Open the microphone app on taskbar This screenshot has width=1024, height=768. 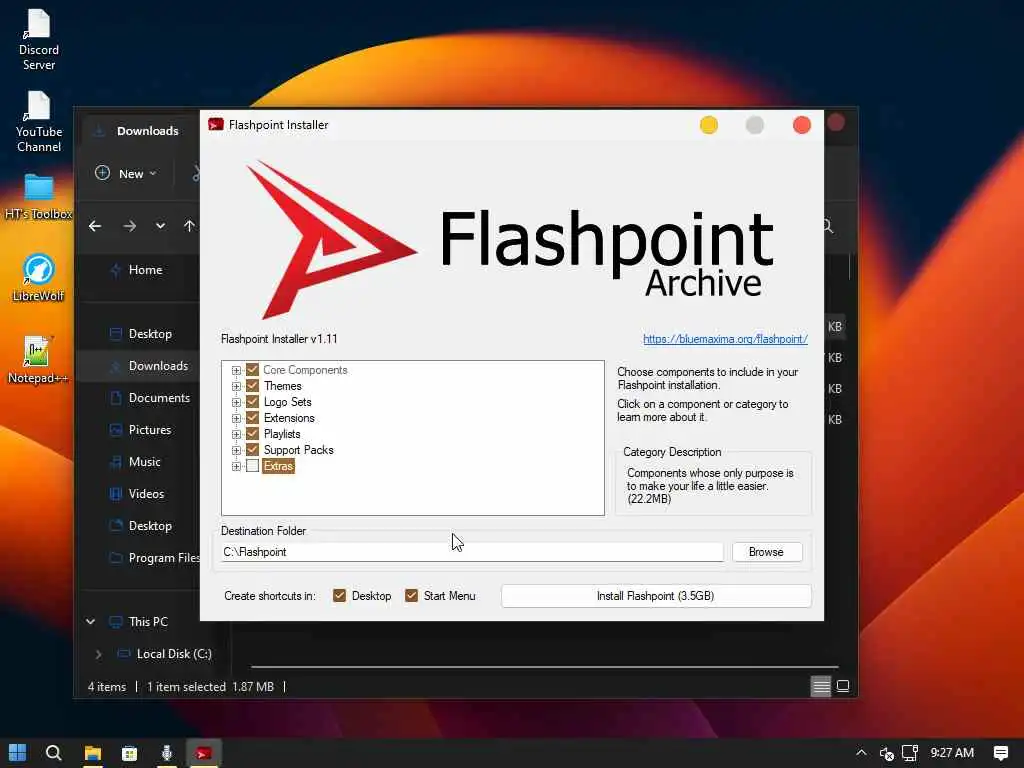[x=167, y=753]
